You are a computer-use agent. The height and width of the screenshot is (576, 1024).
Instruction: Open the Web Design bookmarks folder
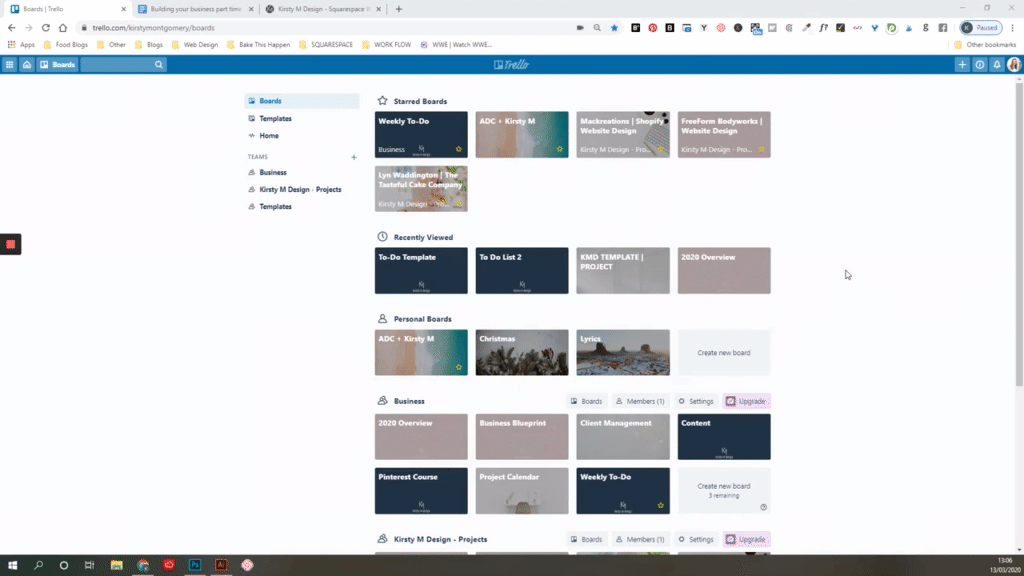pos(202,44)
